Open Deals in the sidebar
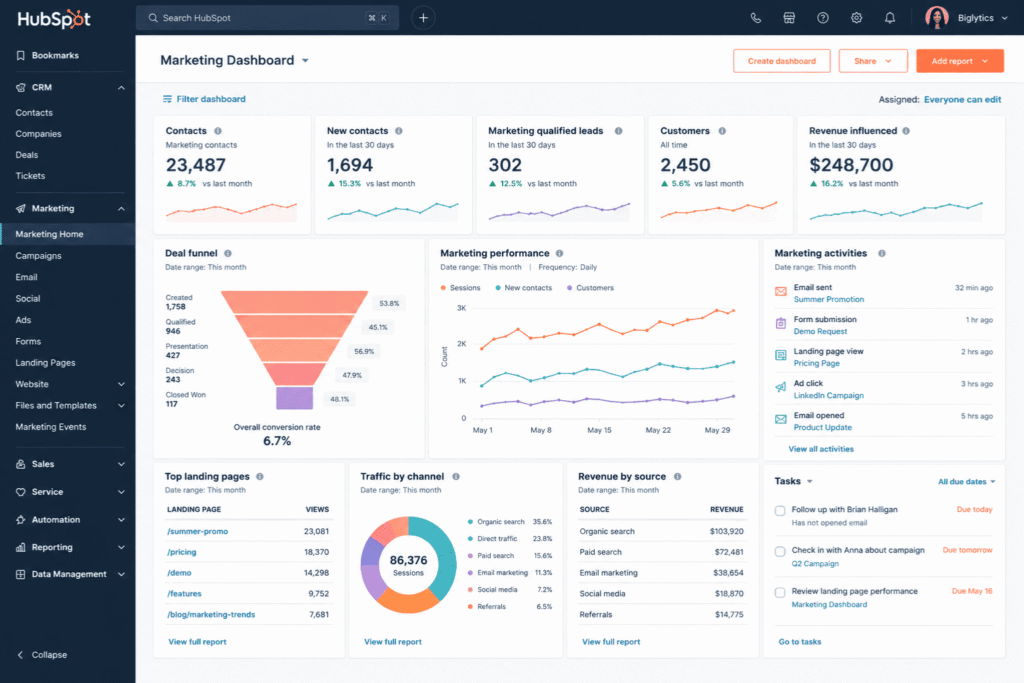This screenshot has height=683, width=1024. click(27, 155)
